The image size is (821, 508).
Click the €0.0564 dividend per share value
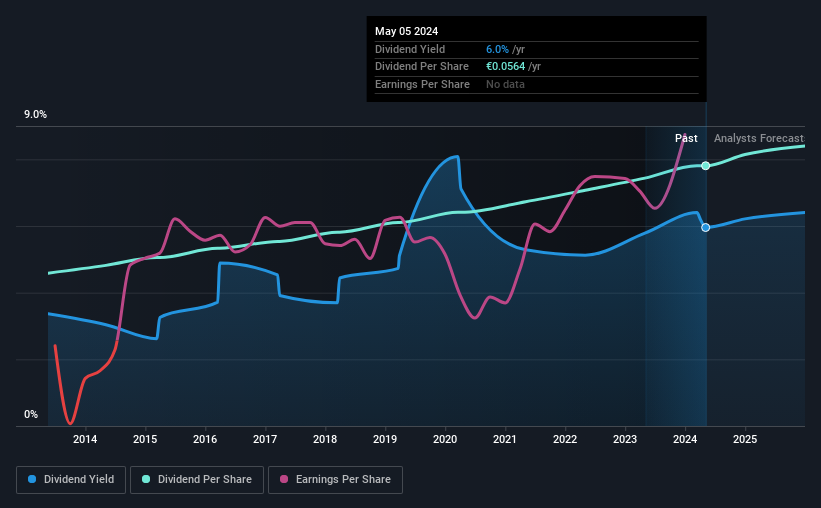click(x=505, y=67)
